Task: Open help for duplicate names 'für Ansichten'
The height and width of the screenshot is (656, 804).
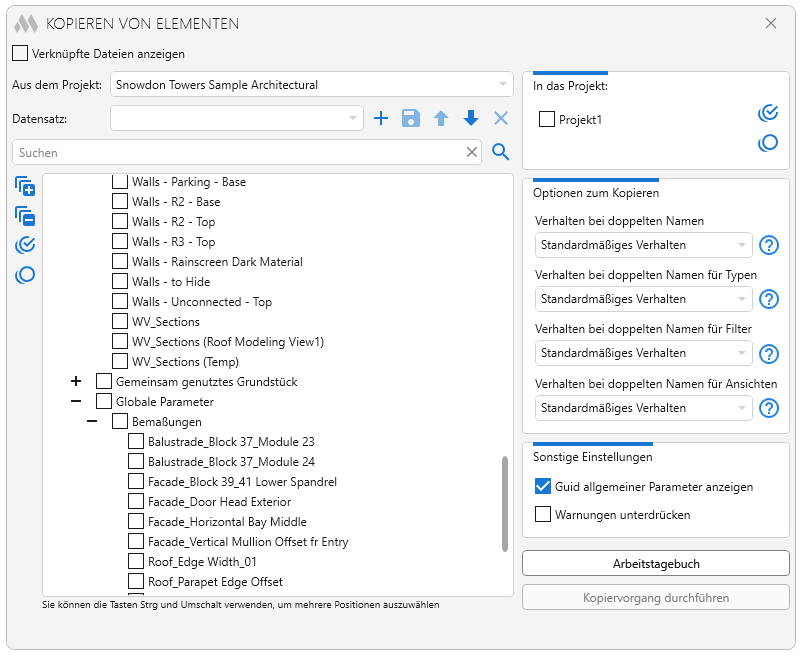Action: (769, 408)
